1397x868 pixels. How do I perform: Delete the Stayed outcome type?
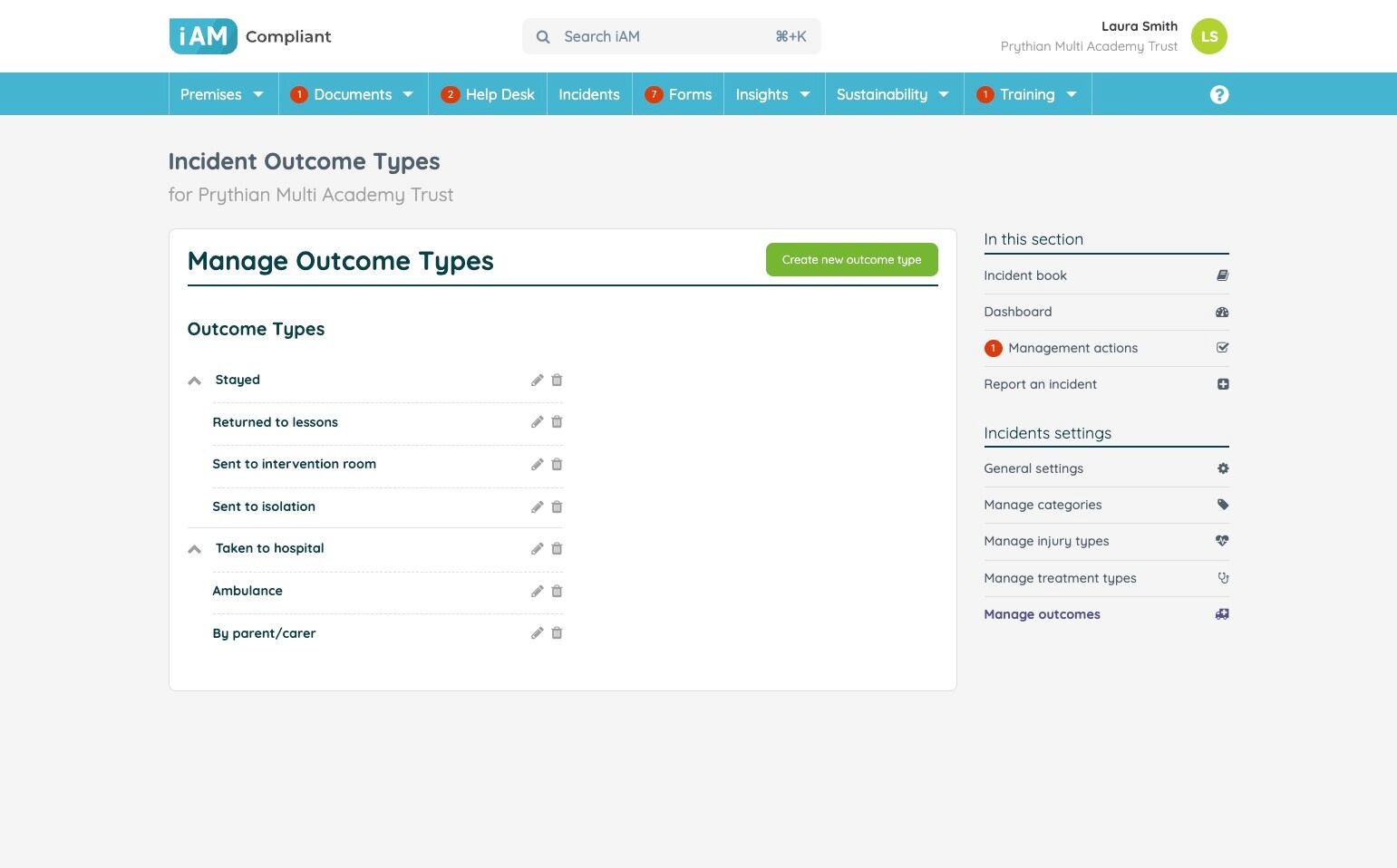(557, 381)
